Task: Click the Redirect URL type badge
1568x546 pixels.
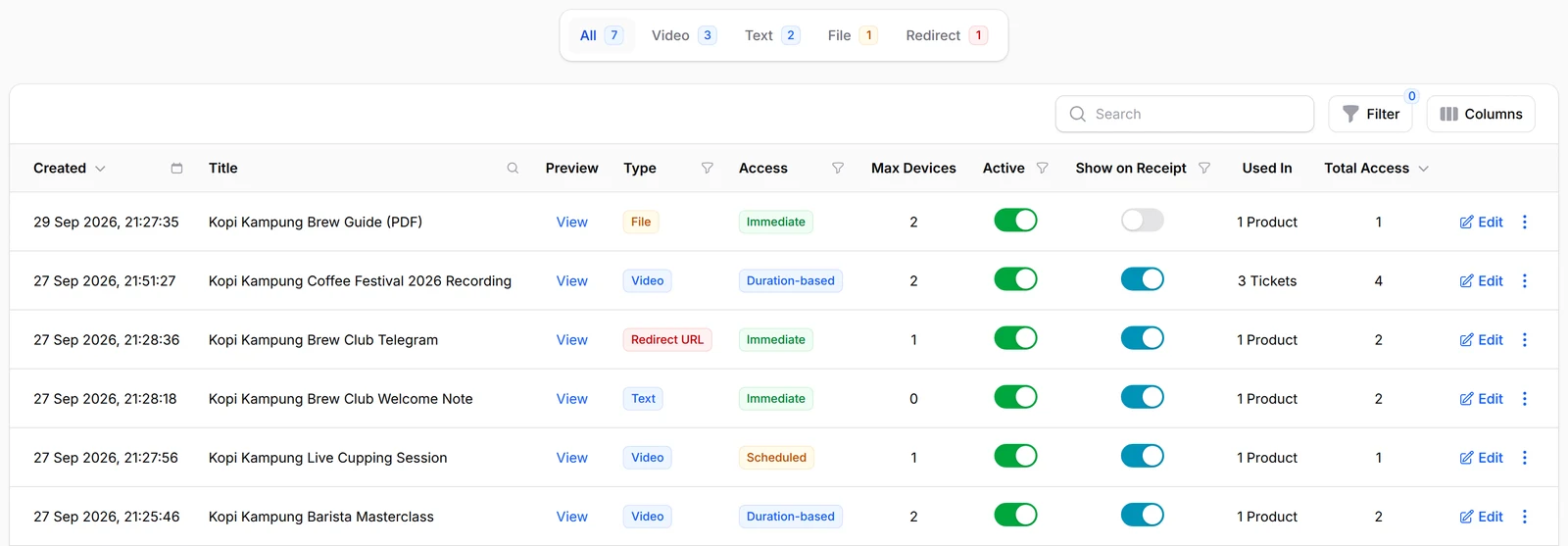Action: [x=667, y=340]
